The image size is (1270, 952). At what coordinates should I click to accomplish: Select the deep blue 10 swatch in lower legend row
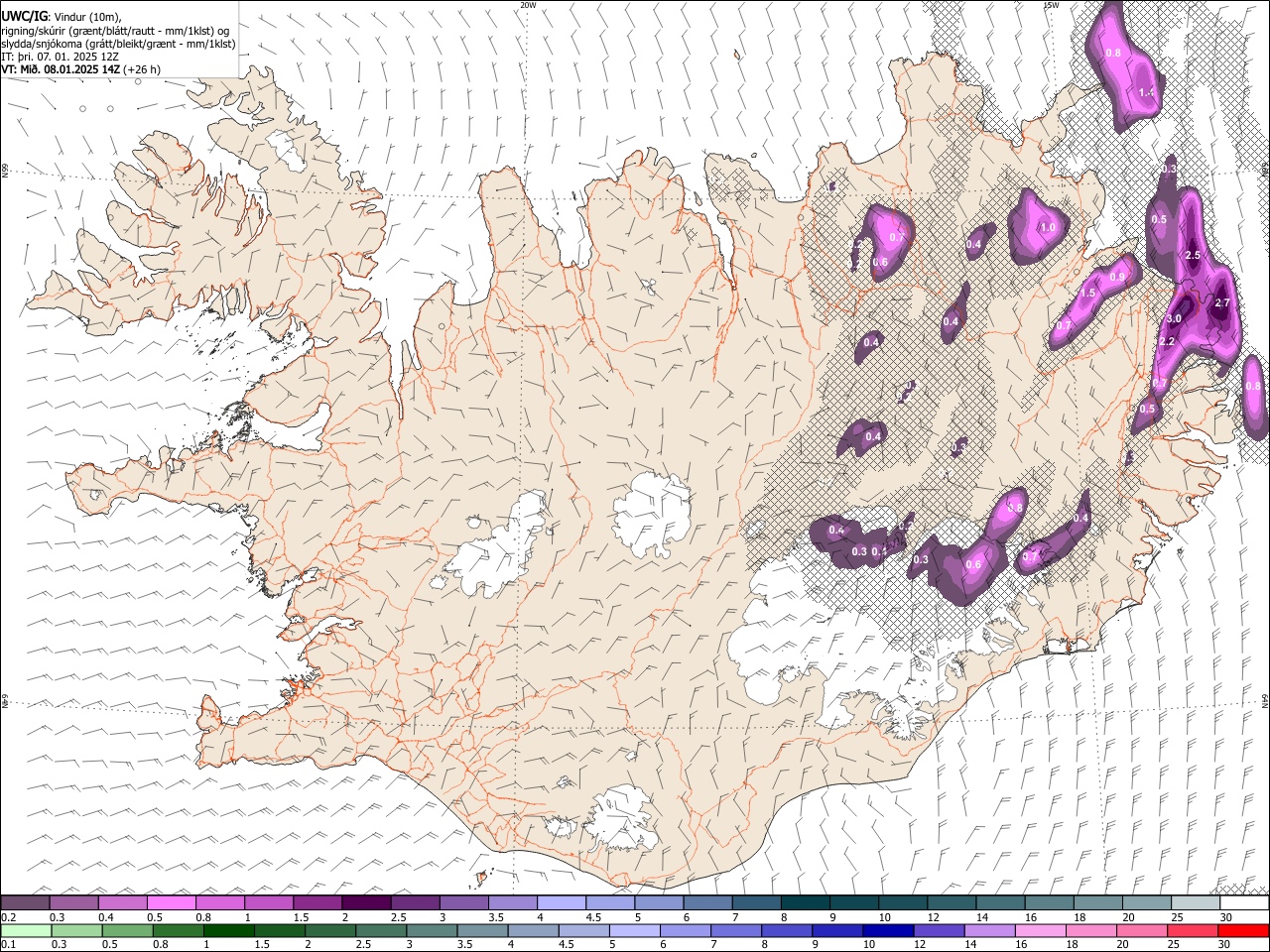889,930
